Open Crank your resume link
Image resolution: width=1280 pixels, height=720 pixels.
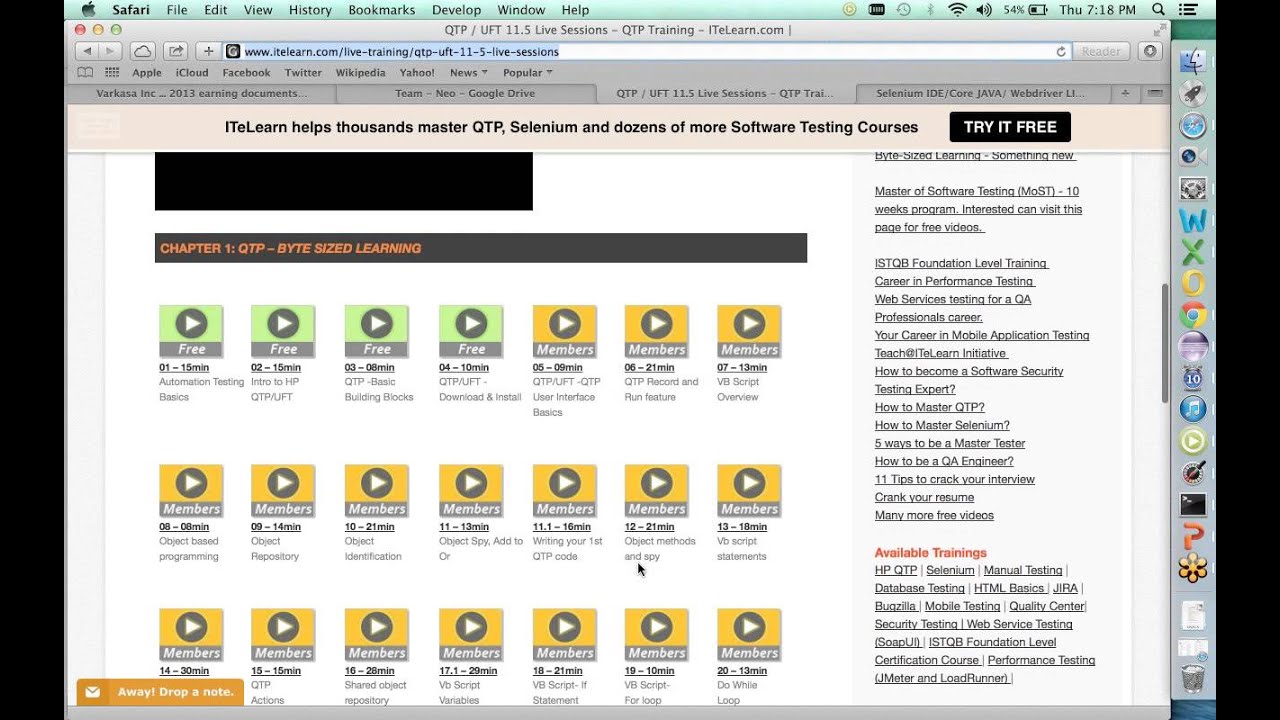click(924, 497)
